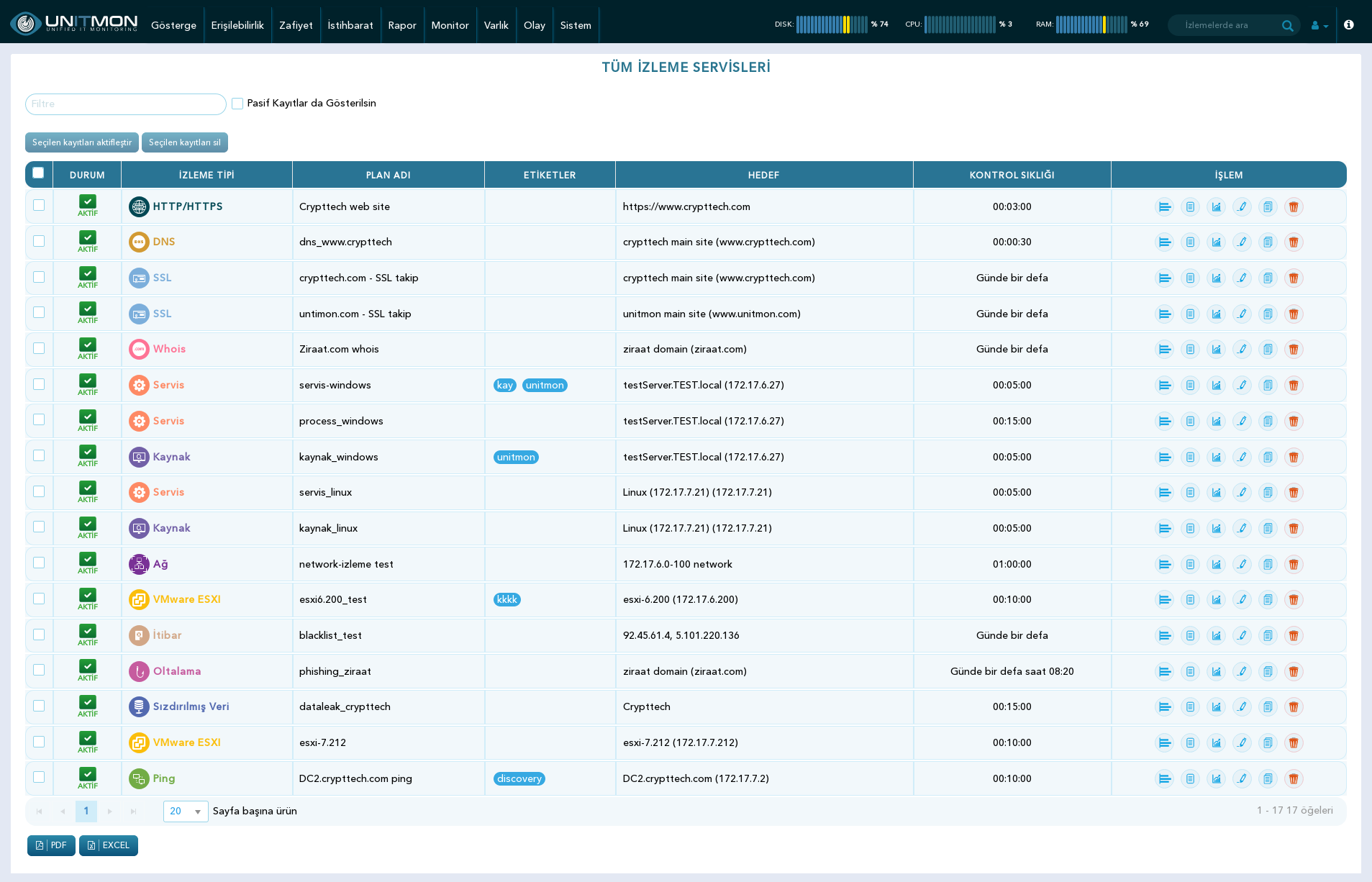The width and height of the screenshot is (1372, 882).
Task: Expand the user account dropdown
Action: [x=1319, y=26]
